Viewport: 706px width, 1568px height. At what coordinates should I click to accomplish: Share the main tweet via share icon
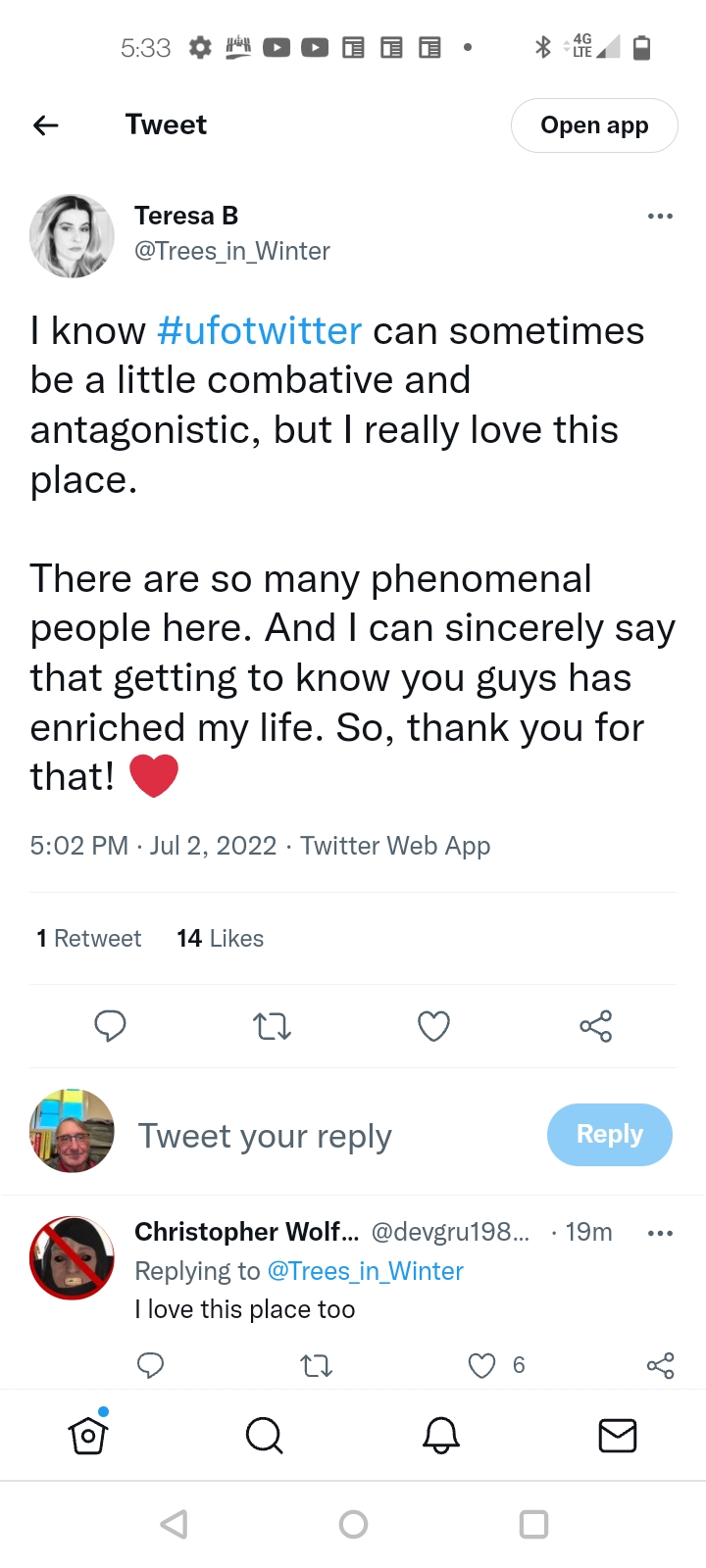tap(595, 1026)
